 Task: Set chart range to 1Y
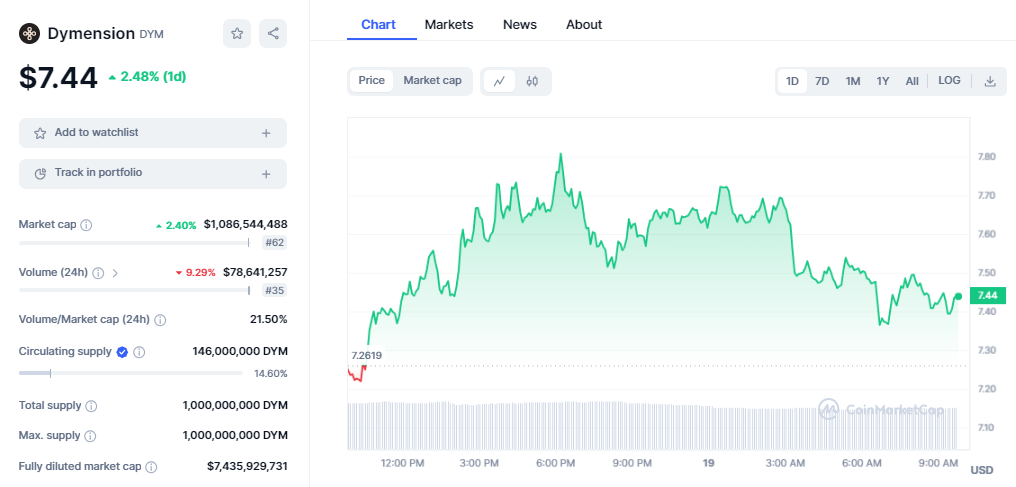pyautogui.click(x=883, y=81)
